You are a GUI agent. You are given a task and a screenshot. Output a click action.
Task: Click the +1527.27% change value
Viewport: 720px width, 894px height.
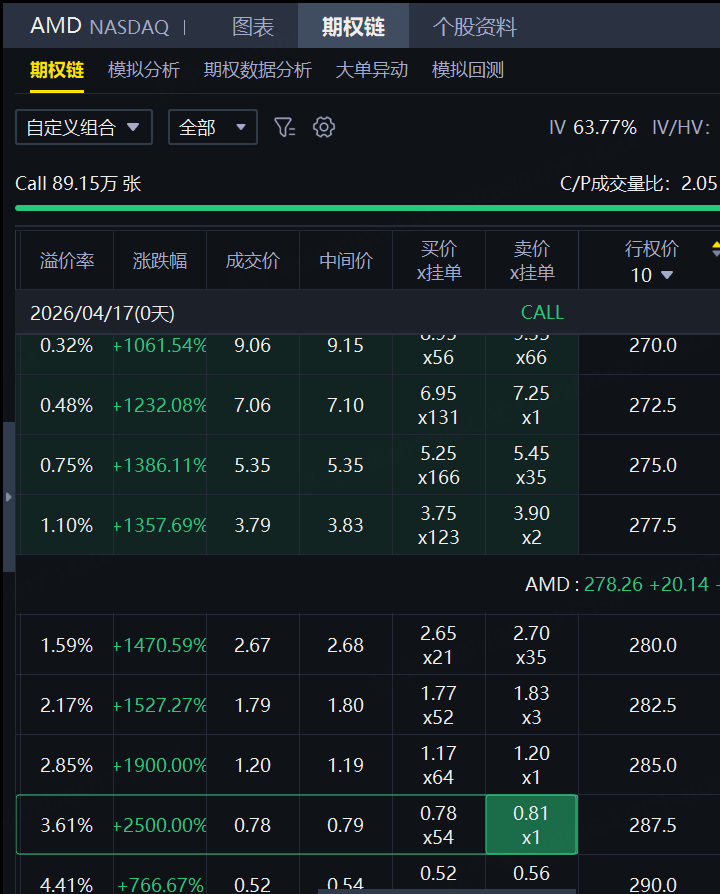160,705
